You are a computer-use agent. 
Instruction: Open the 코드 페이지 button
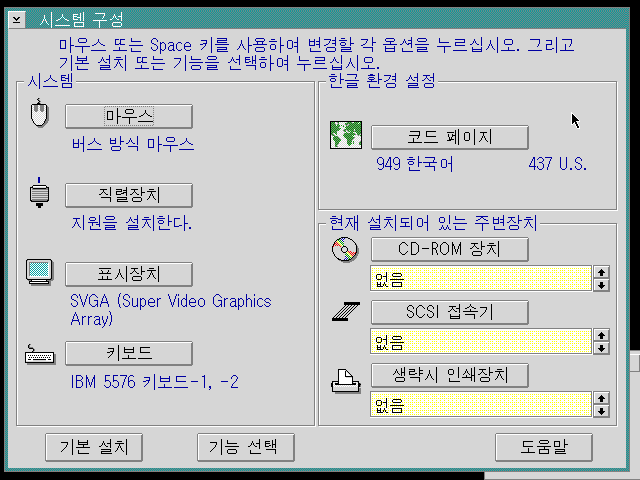pos(450,137)
